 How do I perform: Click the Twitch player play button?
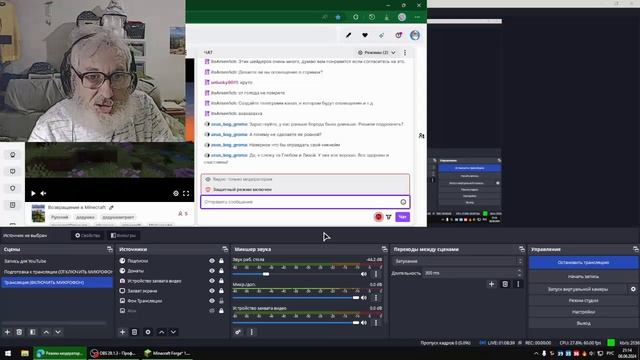pyautogui.click(x=33, y=193)
